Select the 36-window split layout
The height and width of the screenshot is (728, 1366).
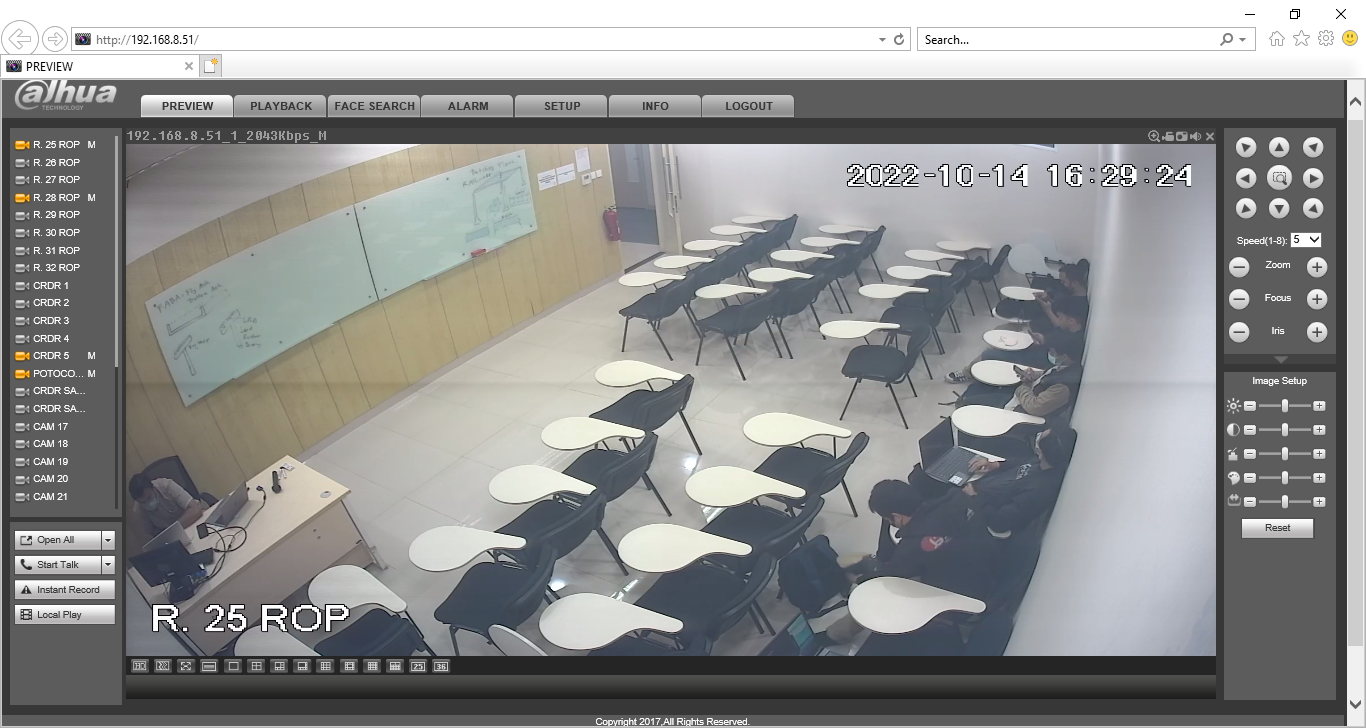(x=441, y=666)
